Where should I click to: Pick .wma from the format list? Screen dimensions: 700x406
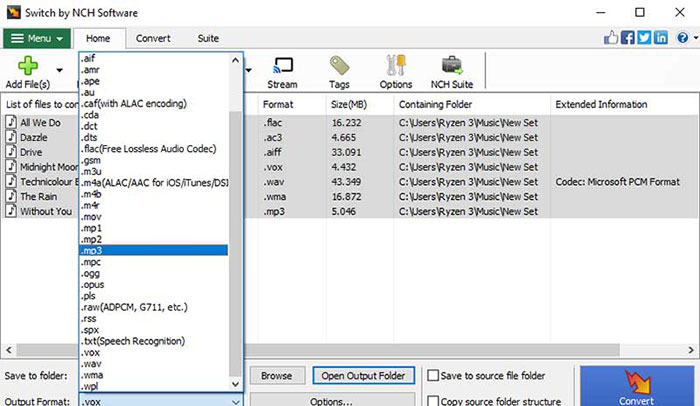tap(154, 375)
